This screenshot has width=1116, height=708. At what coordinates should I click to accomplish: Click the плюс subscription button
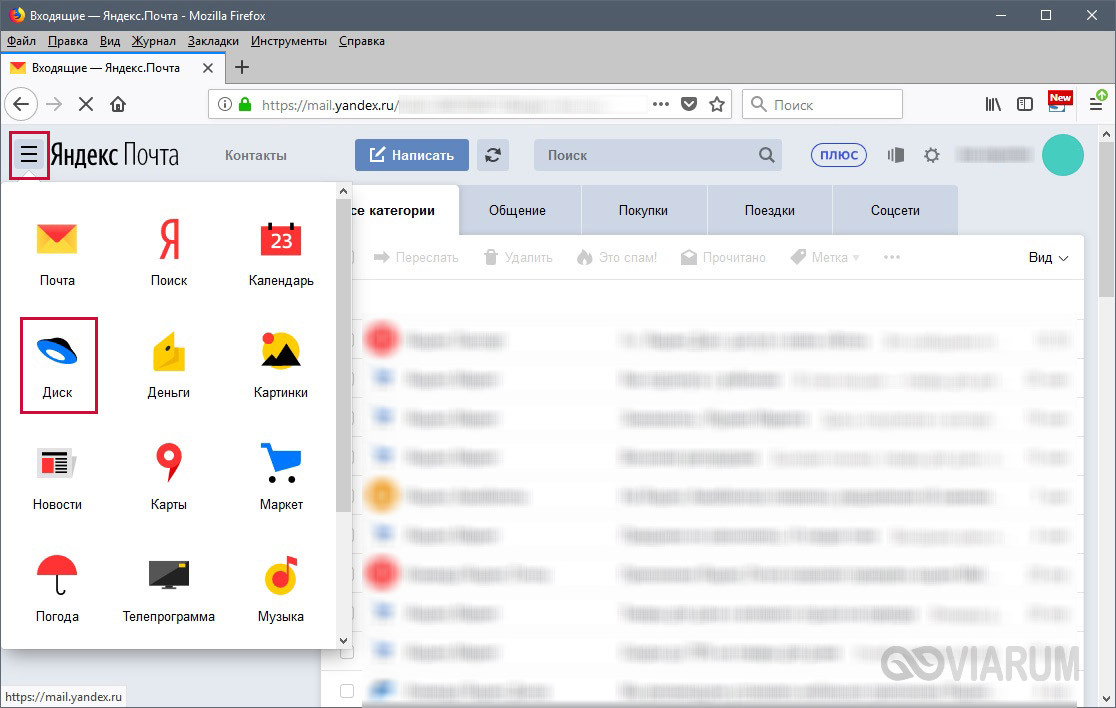[x=839, y=155]
